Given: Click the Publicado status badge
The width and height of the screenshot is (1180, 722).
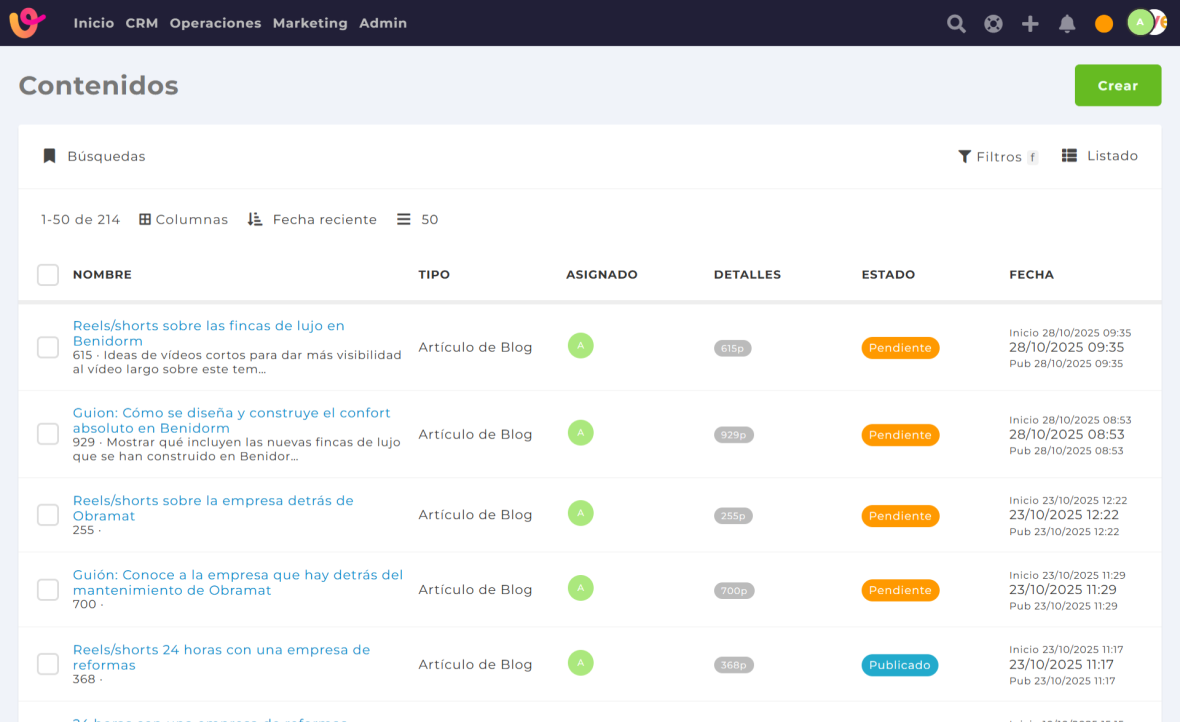Looking at the screenshot, I should [899, 665].
